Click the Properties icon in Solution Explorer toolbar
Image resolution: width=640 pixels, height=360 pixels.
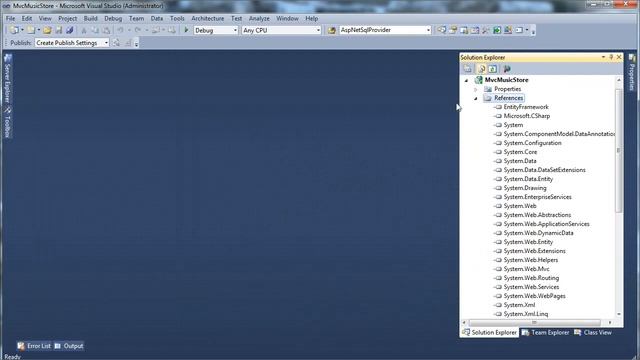point(468,69)
